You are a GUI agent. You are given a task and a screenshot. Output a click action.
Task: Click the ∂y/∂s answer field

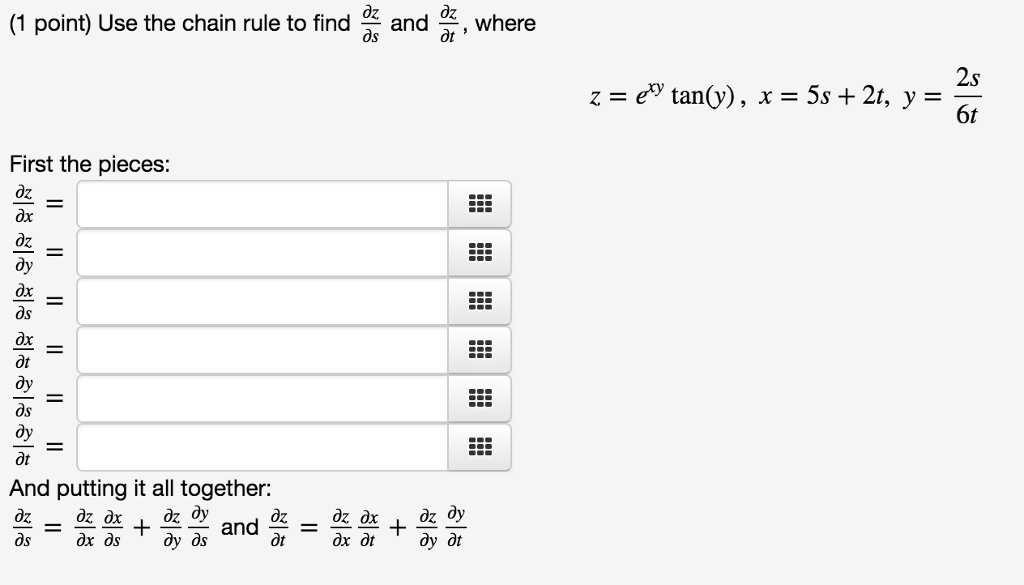pos(260,398)
